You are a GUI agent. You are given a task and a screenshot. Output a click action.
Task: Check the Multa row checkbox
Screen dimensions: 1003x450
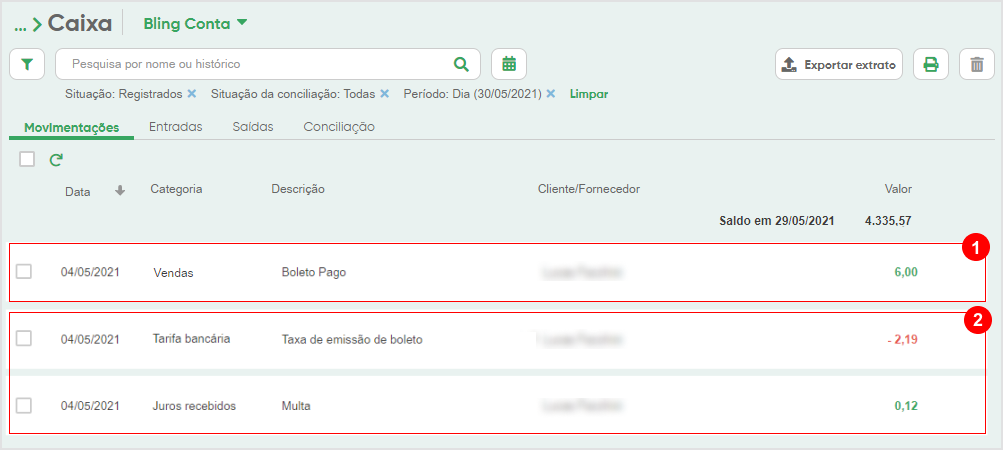click(x=24, y=405)
